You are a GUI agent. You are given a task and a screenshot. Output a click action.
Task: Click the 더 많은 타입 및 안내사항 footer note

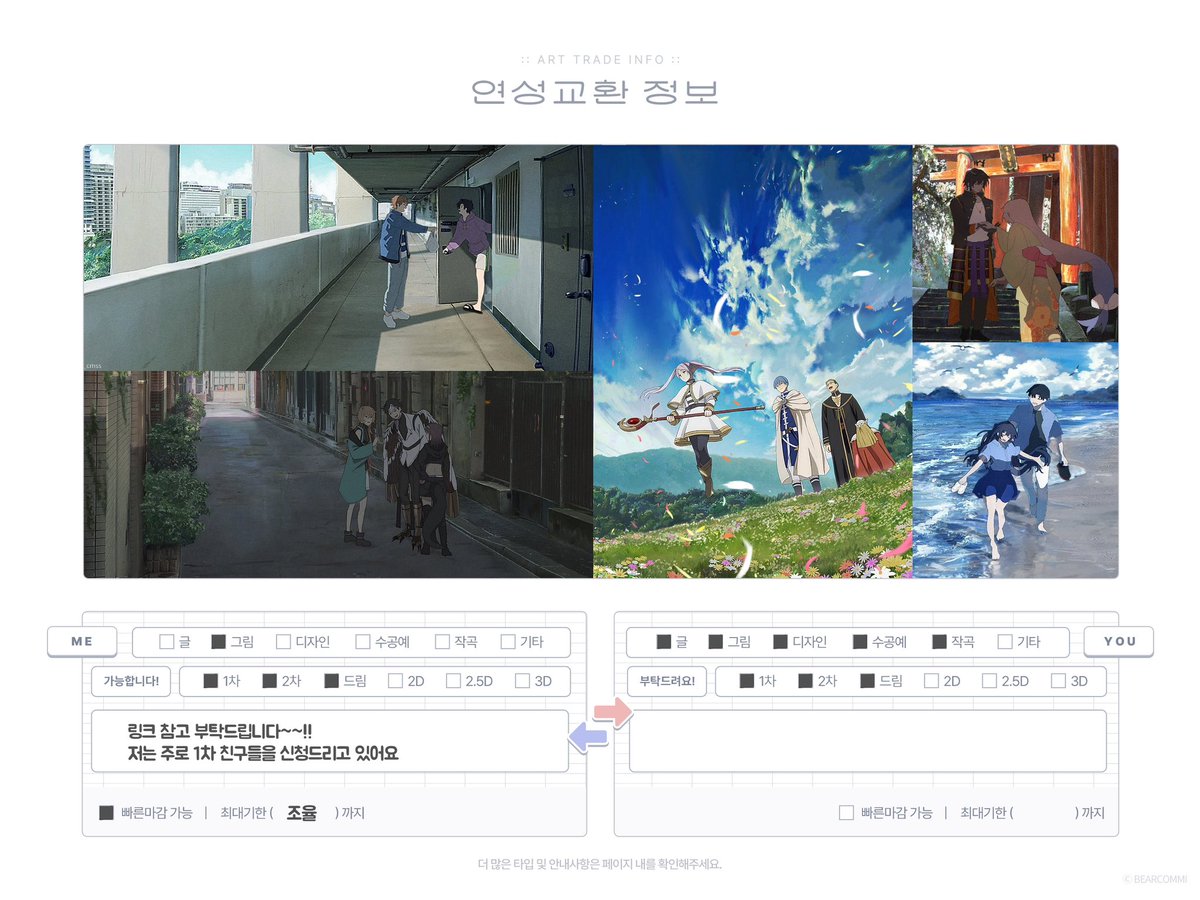point(600,864)
